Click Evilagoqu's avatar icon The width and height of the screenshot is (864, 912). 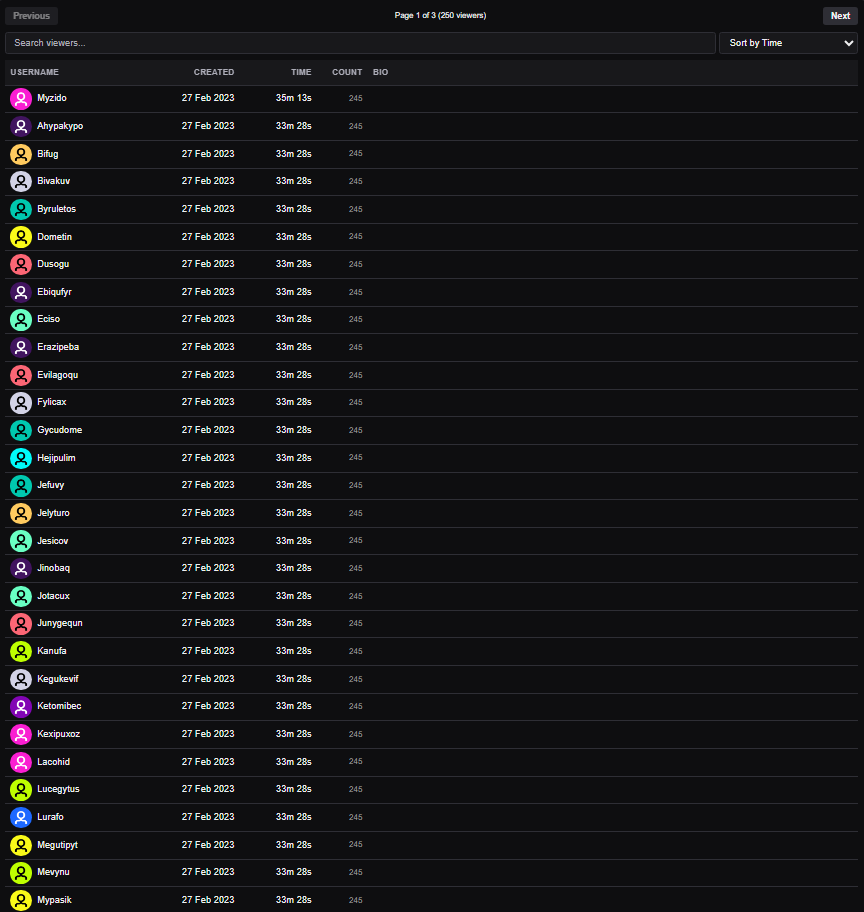(21, 375)
